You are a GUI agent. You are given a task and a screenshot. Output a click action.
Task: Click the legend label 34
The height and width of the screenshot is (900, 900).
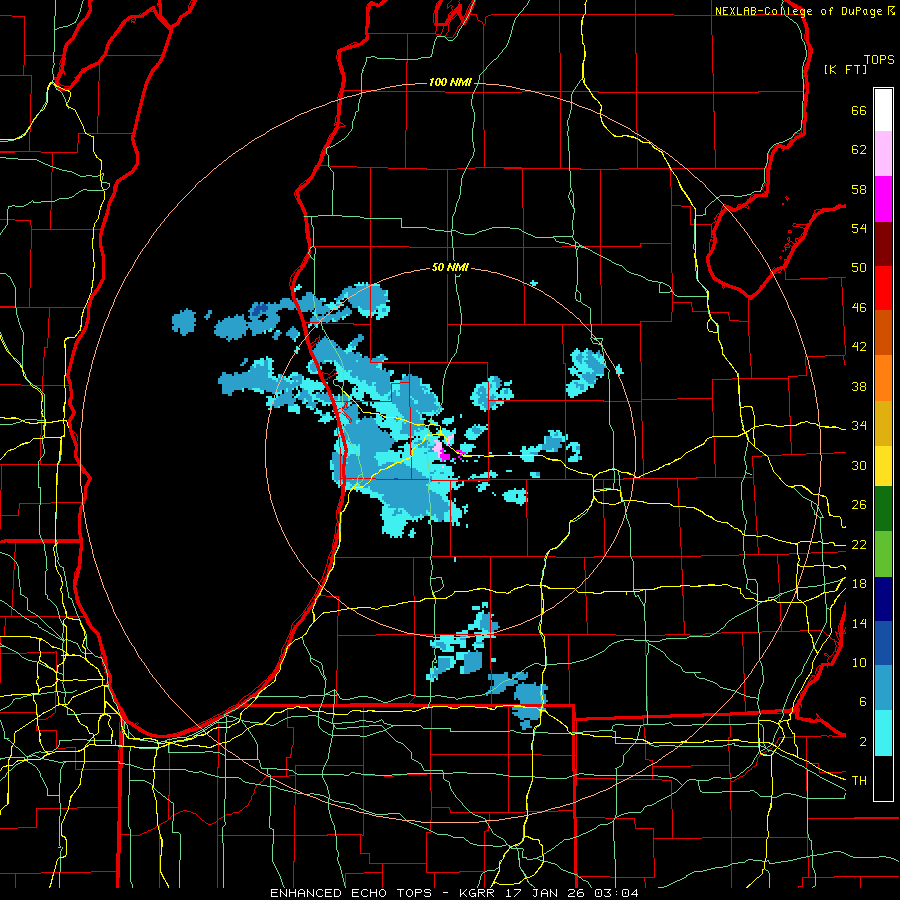pos(859,426)
